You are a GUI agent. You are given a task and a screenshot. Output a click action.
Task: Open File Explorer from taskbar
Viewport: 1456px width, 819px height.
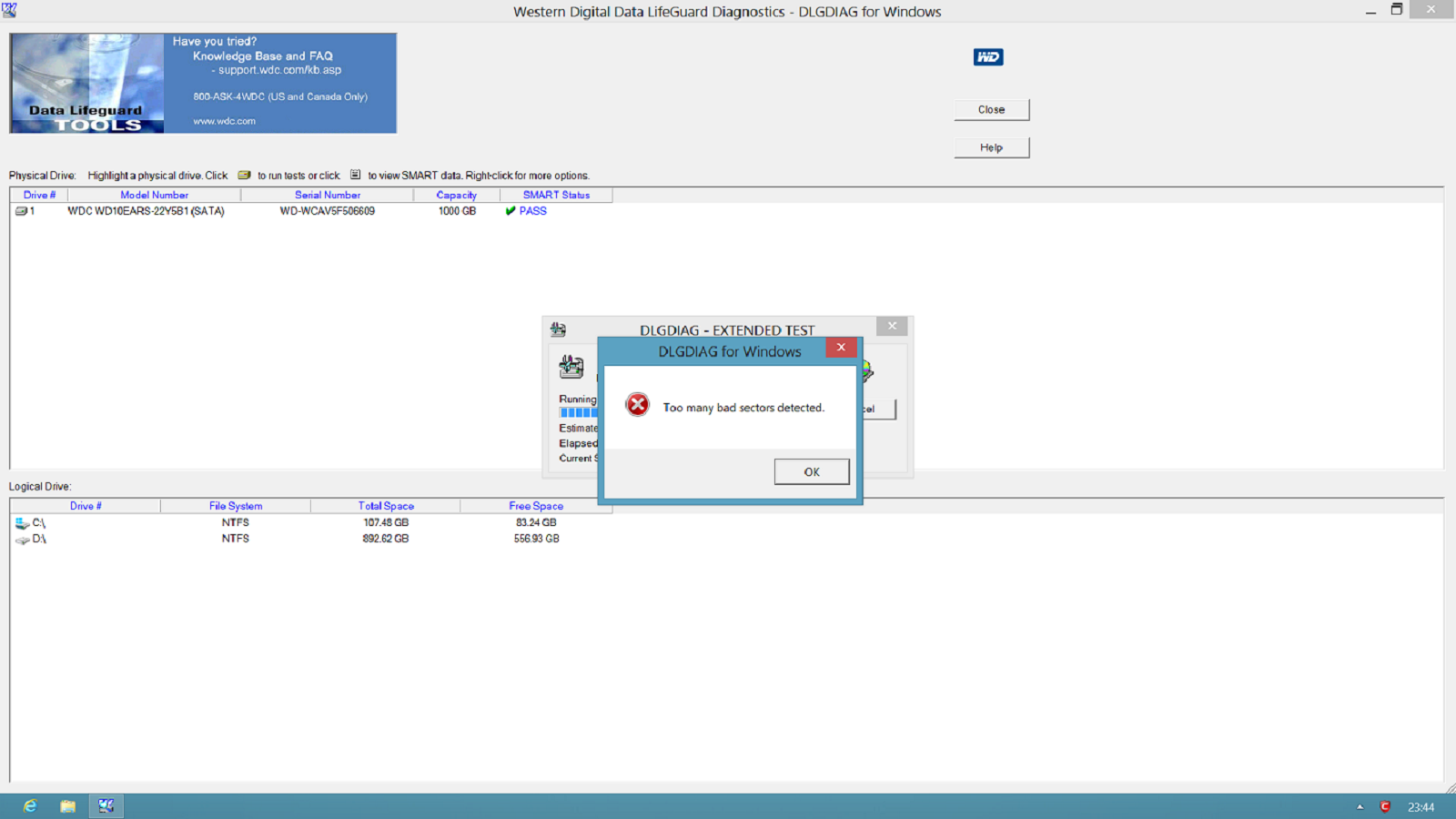pyautogui.click(x=67, y=806)
